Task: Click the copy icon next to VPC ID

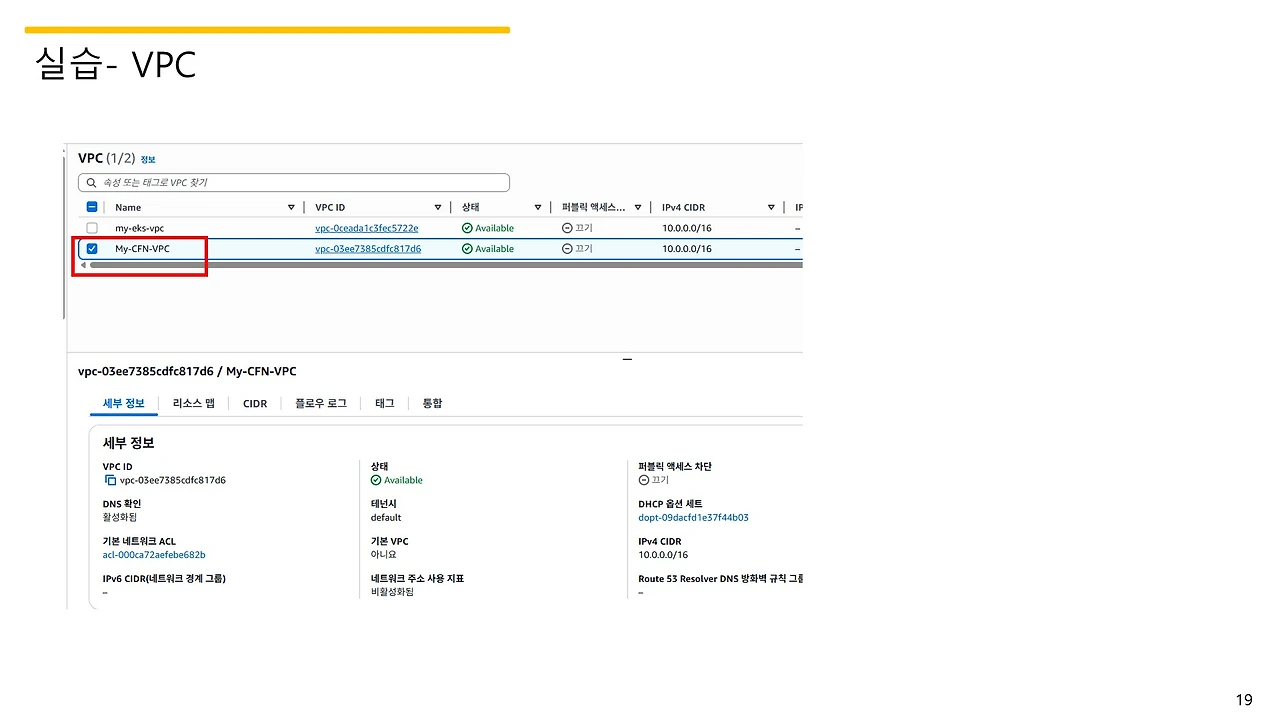Action: click(110, 480)
